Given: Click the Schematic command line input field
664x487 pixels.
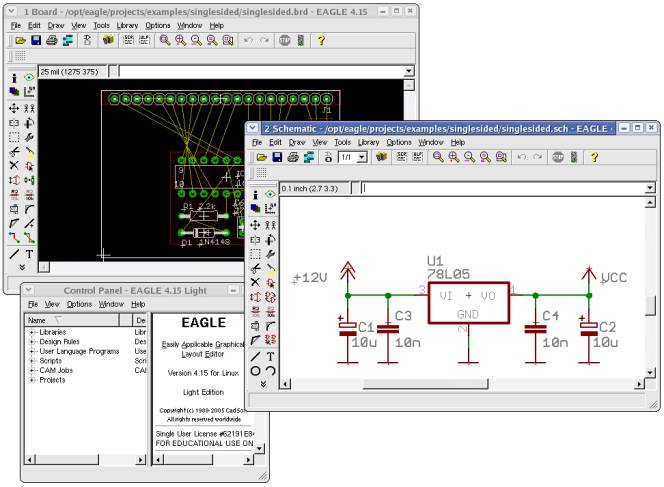Looking at the screenshot, I should [x=504, y=188].
